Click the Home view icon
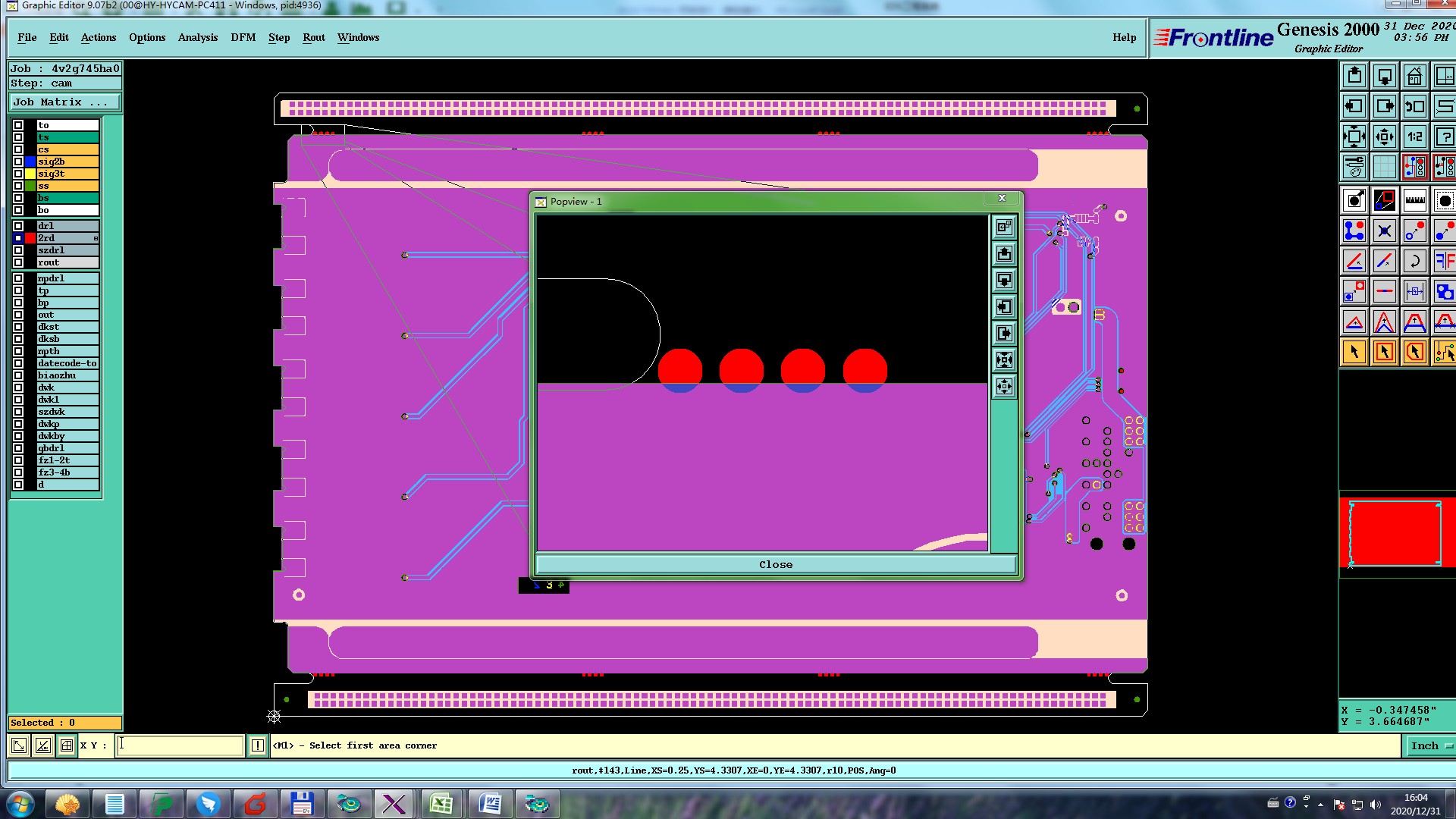Screen dimensions: 1456x819 1414,76
